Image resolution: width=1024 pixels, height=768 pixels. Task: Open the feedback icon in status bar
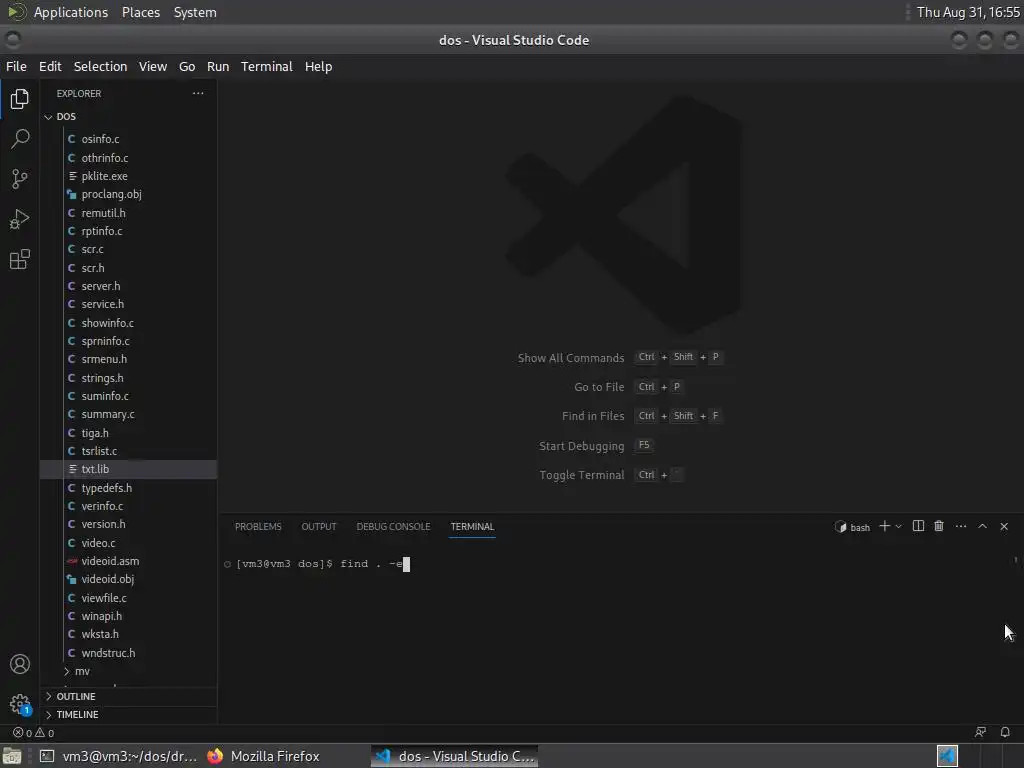click(x=980, y=732)
